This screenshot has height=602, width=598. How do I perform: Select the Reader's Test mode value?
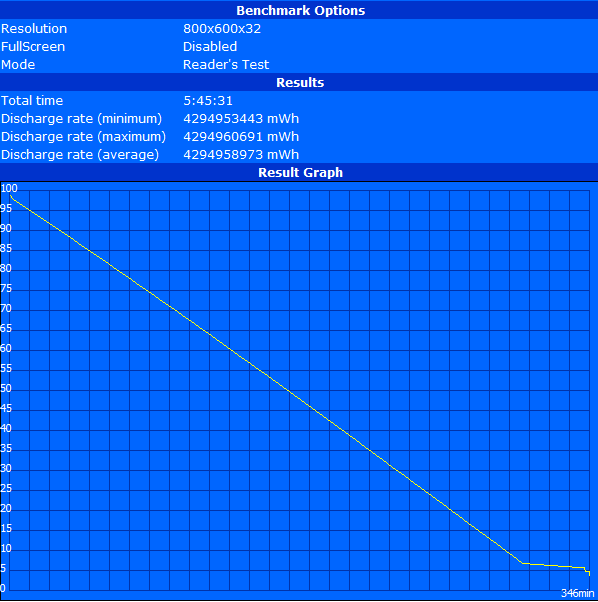pos(226,64)
